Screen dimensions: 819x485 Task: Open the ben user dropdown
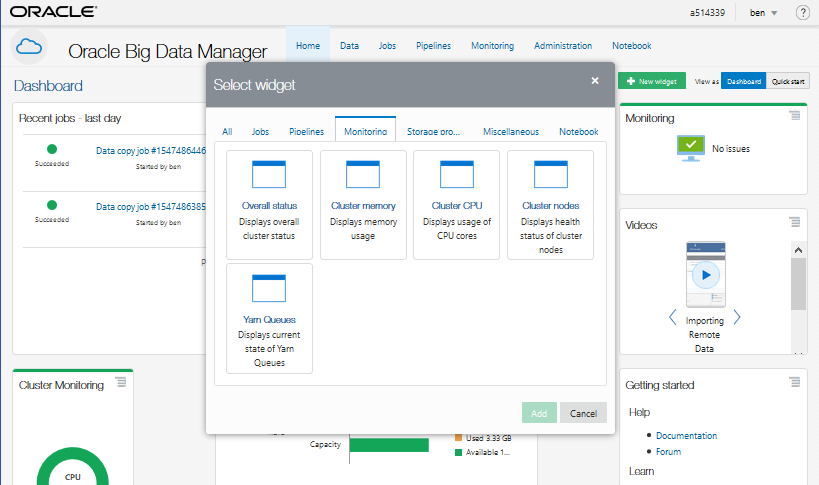tap(764, 13)
